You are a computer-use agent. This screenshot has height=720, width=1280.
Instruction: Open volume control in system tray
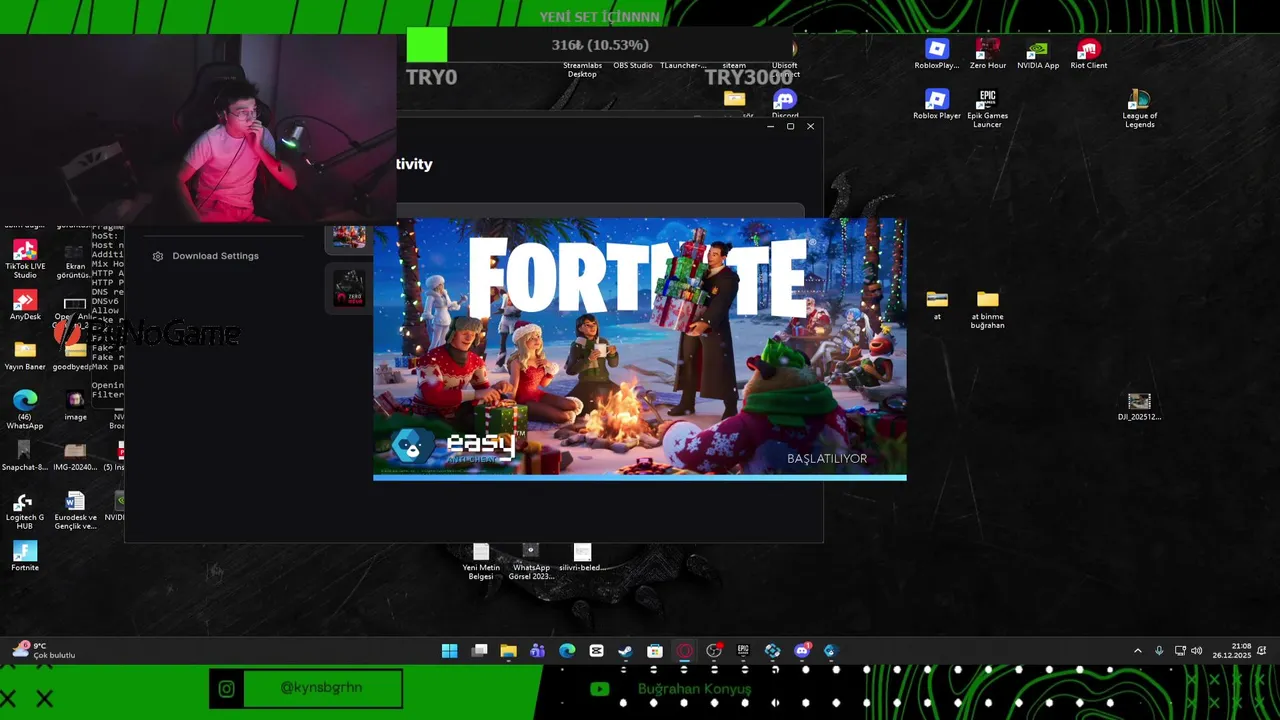(x=1197, y=651)
